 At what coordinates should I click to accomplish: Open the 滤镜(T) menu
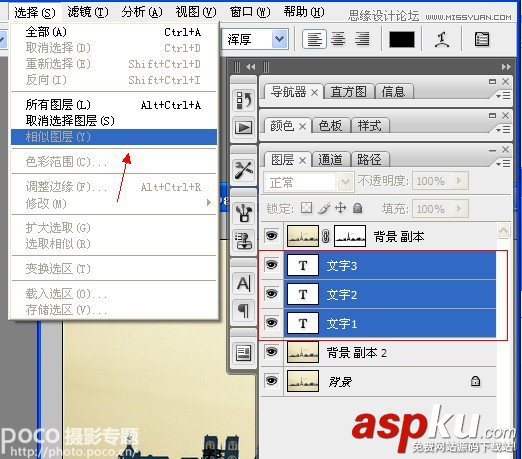[88, 12]
